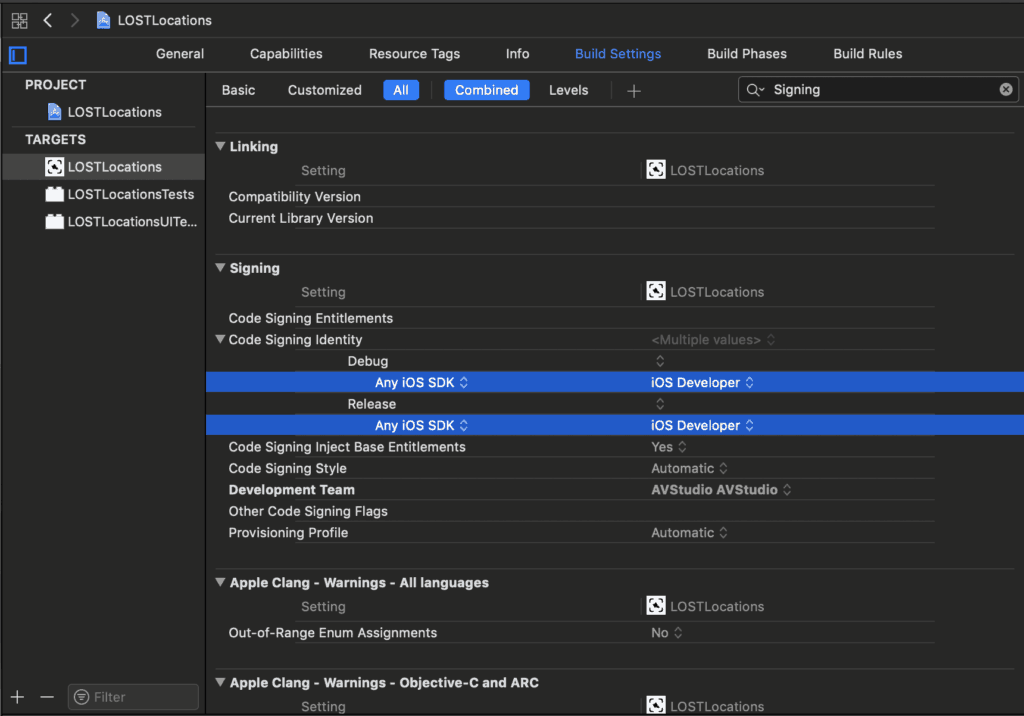This screenshot has height=716, width=1024.
Task: Select the Build Settings tab
Action: click(x=618, y=54)
